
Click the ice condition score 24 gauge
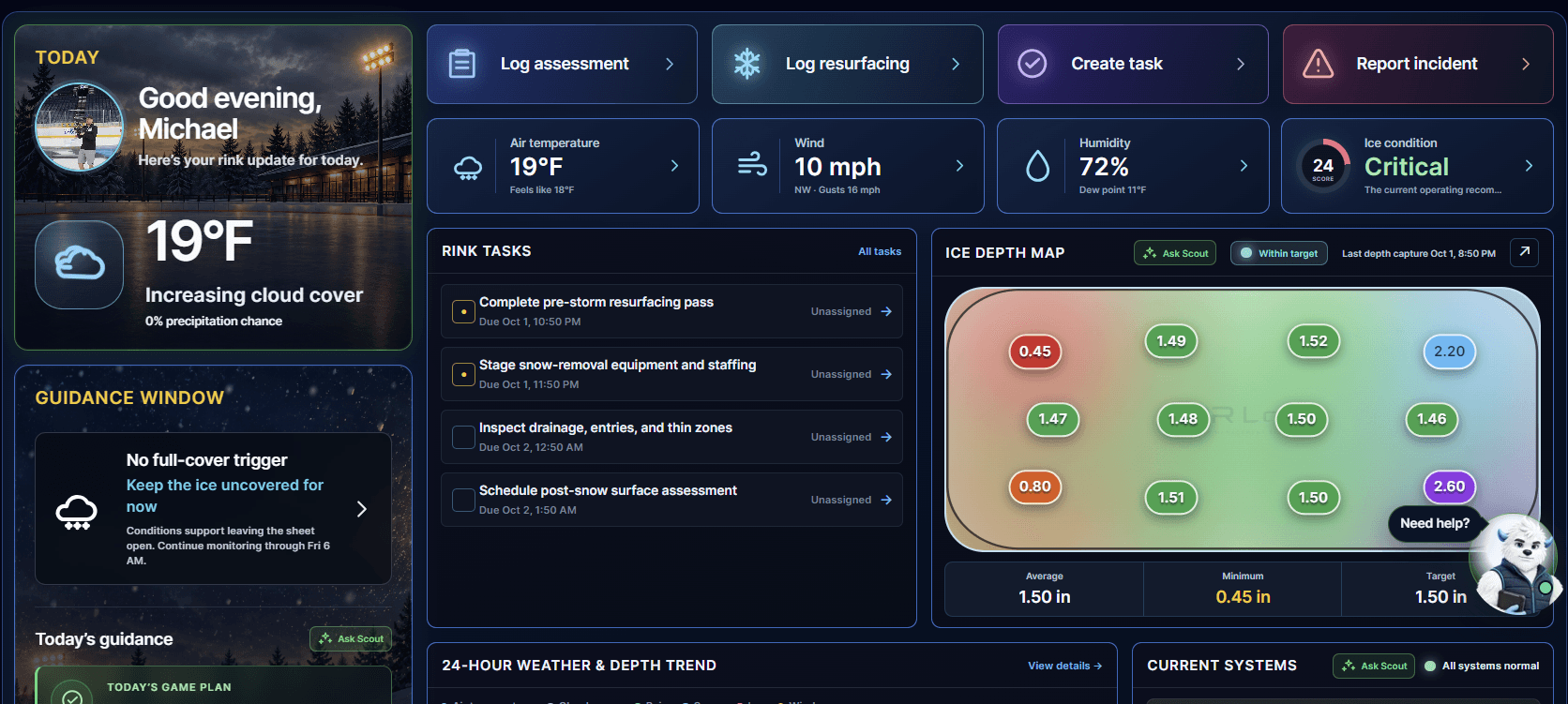point(1323,167)
